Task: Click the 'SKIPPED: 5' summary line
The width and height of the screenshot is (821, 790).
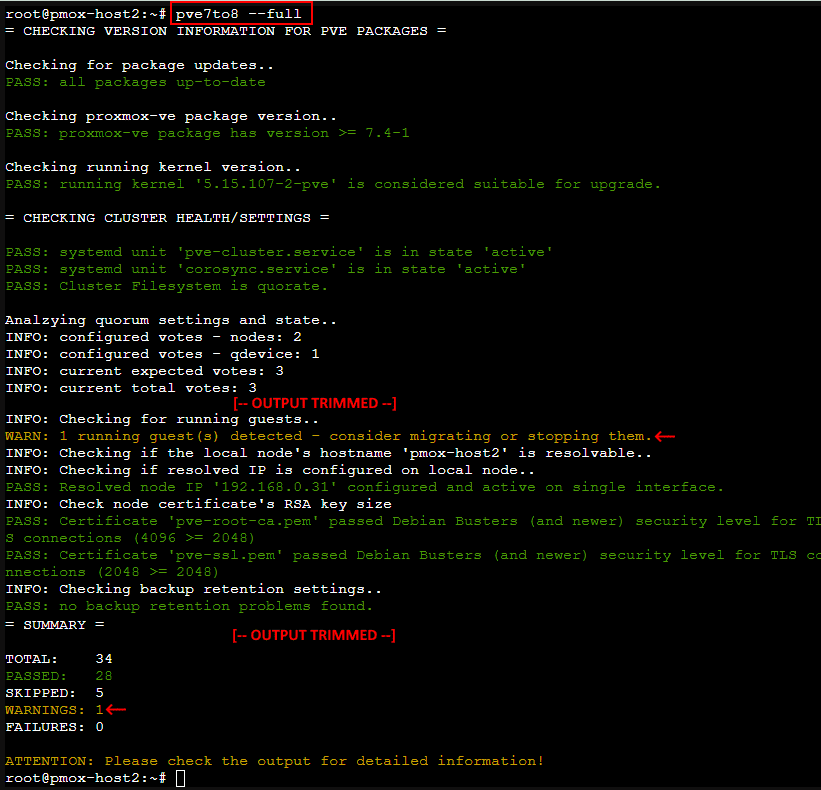Action: click(x=55, y=692)
